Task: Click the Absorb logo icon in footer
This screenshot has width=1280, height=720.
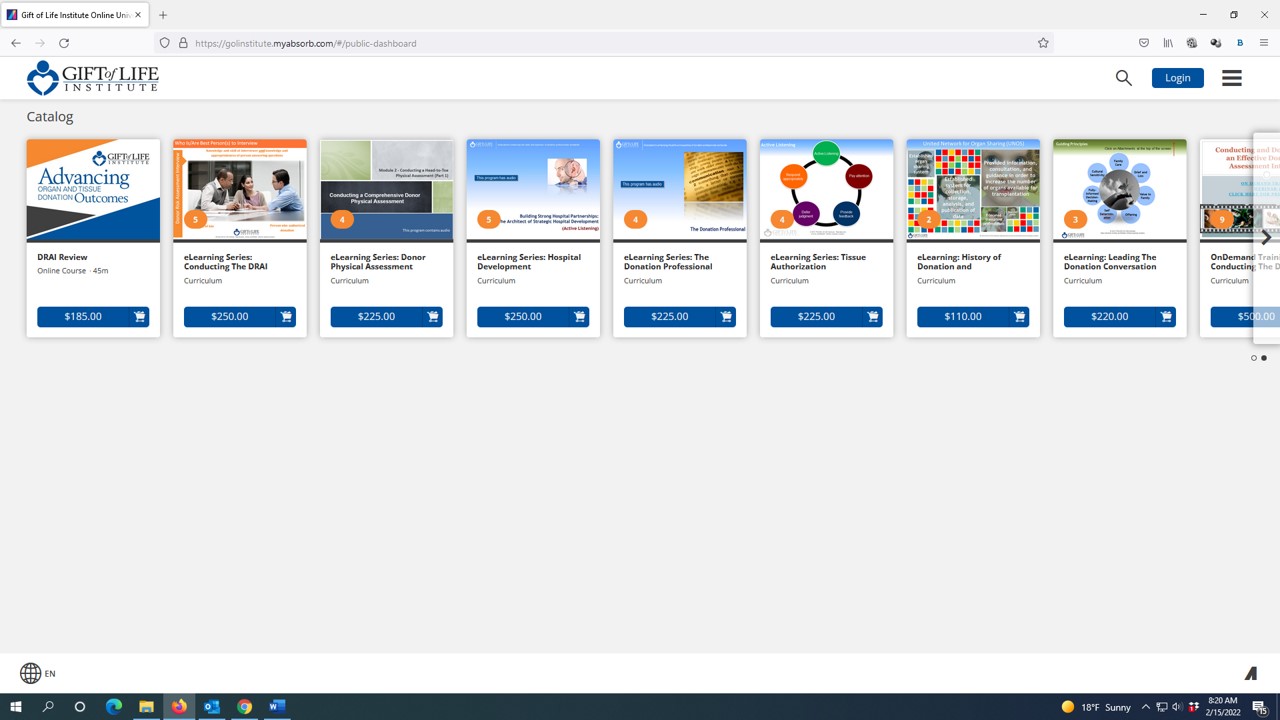Action: tap(1250, 673)
